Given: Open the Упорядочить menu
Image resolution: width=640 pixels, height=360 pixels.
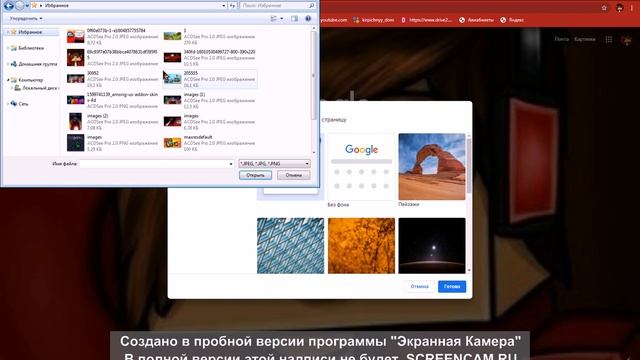Looking at the screenshot, I should tap(26, 19).
